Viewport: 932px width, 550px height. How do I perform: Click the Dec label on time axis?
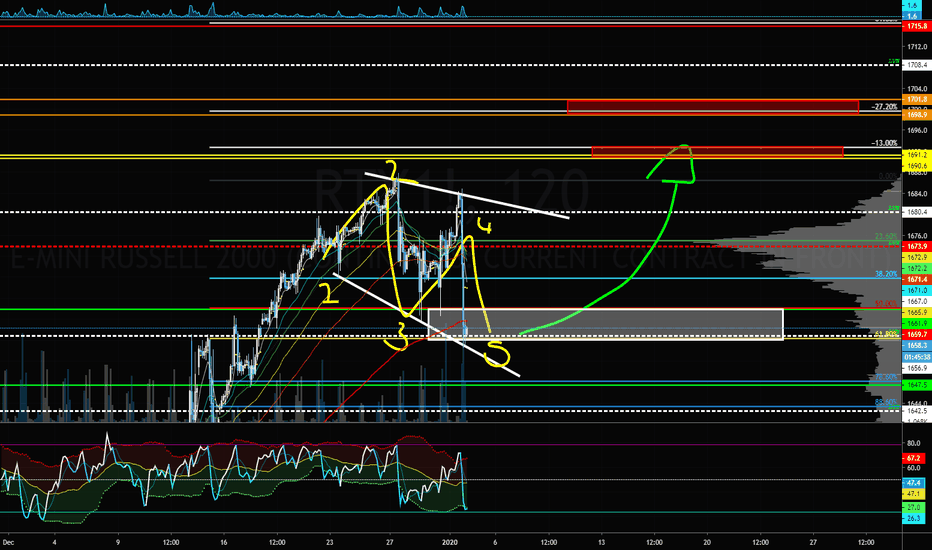click(8, 542)
